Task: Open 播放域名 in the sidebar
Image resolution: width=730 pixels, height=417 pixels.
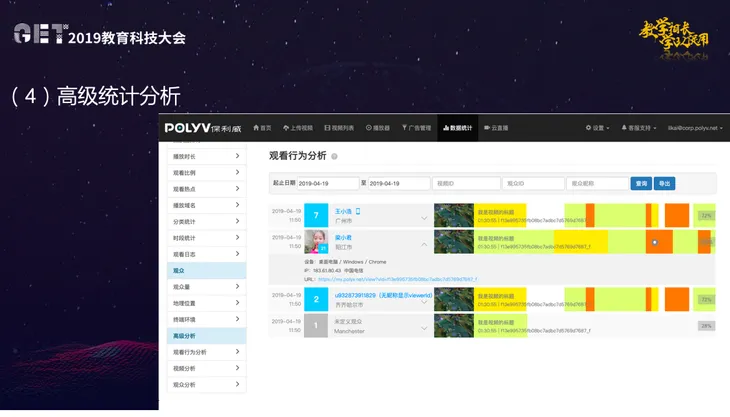Action: [x=206, y=205]
